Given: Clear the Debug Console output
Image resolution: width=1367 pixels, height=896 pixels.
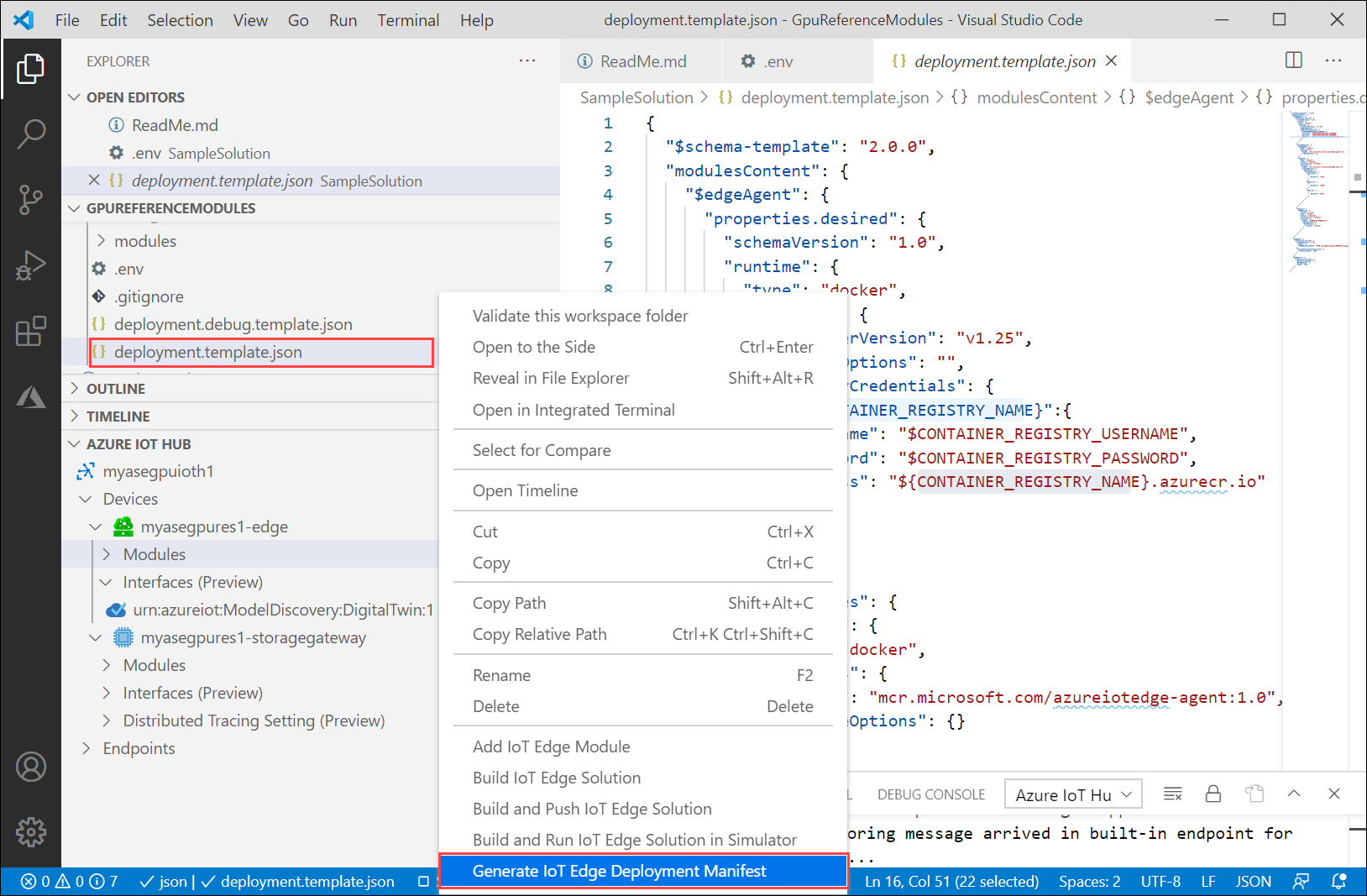Looking at the screenshot, I should point(1172,793).
